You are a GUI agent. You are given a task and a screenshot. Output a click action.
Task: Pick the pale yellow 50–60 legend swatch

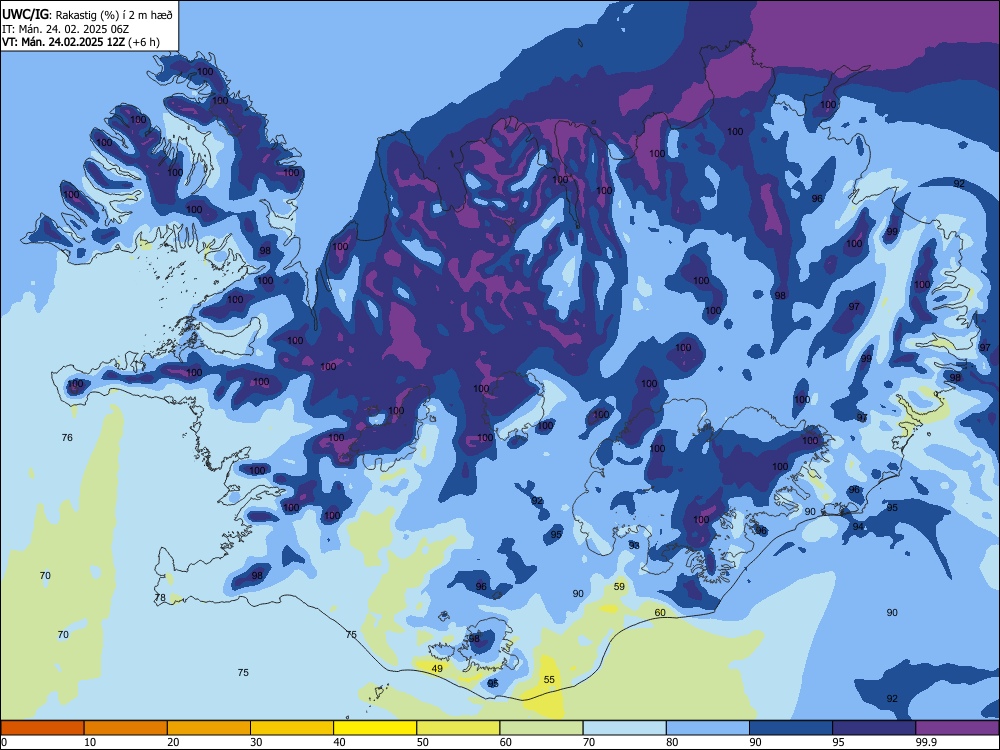pyautogui.click(x=458, y=728)
